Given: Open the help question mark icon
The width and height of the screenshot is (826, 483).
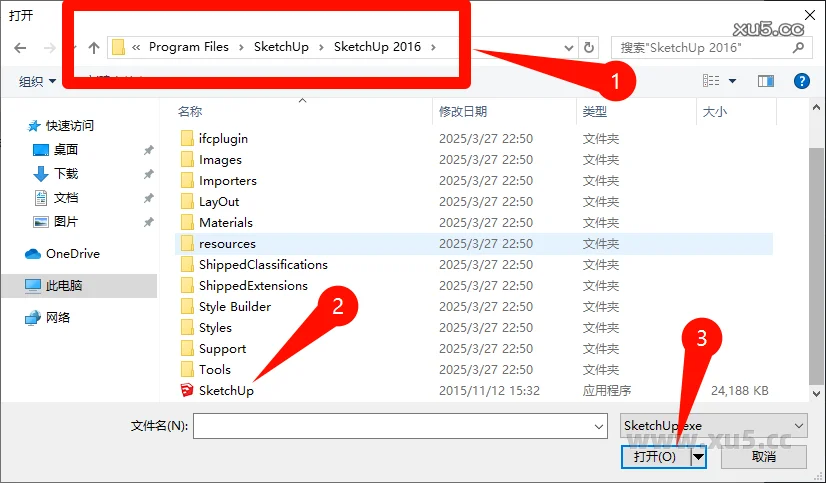Looking at the screenshot, I should point(801,81).
